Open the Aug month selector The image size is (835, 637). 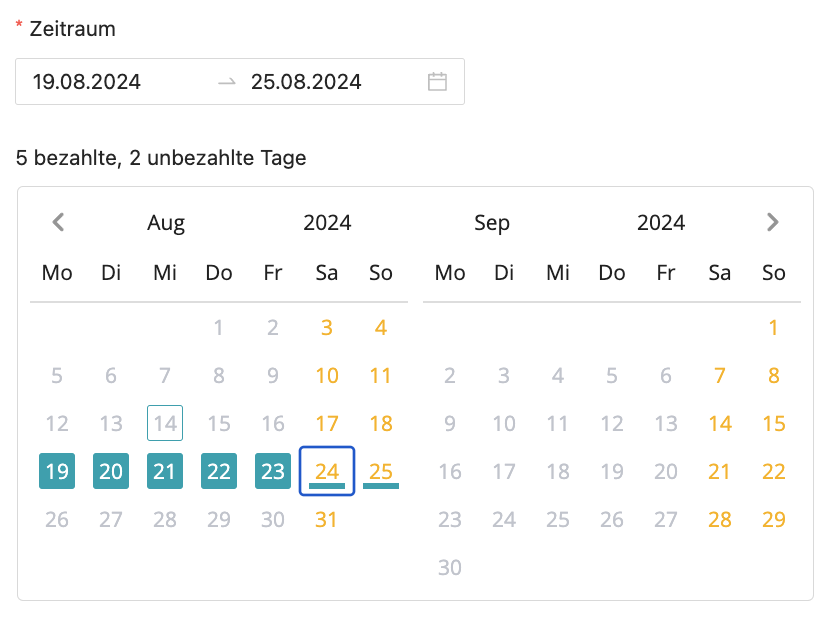tap(166, 223)
